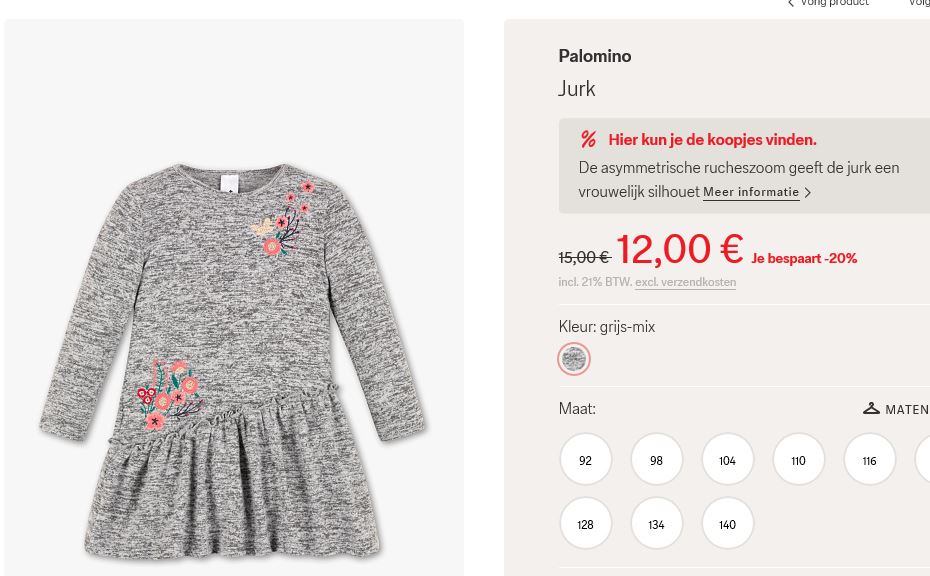Screen dimensions: 930x576
Task: Select size 110
Action: click(x=798, y=460)
